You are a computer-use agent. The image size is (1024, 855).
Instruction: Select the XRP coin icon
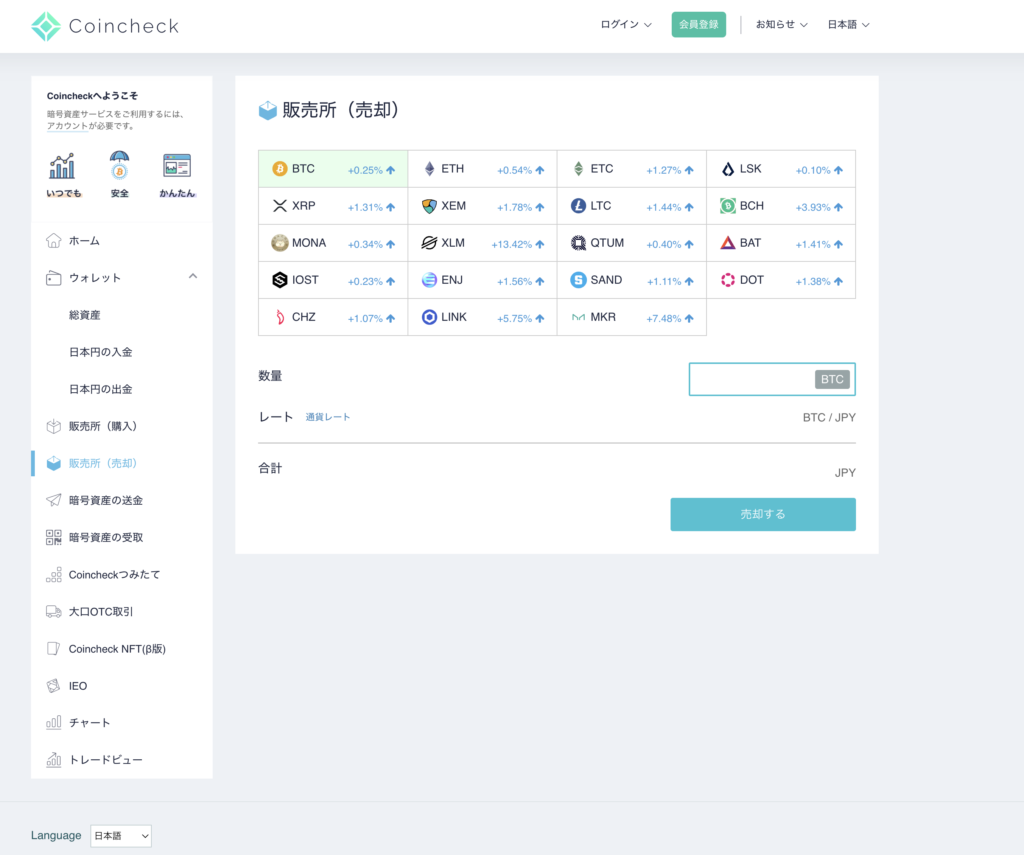[x=280, y=206]
